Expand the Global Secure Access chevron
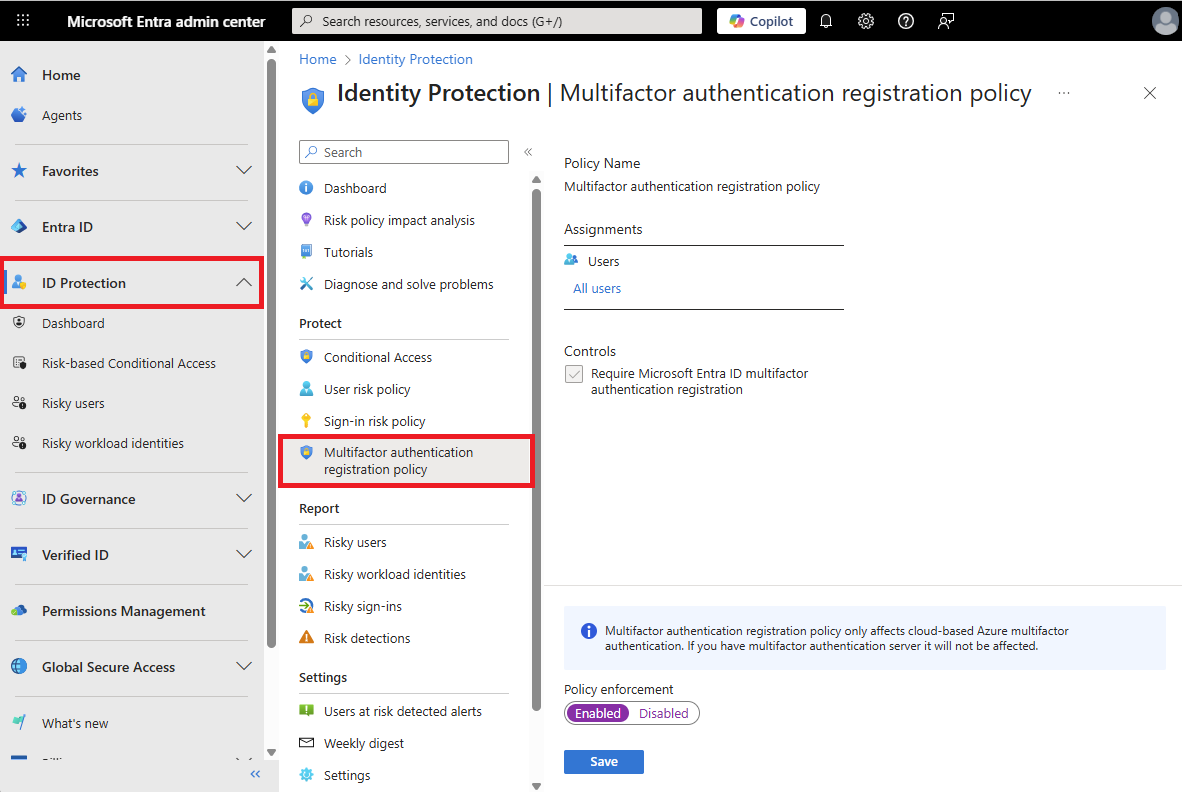 [243, 666]
